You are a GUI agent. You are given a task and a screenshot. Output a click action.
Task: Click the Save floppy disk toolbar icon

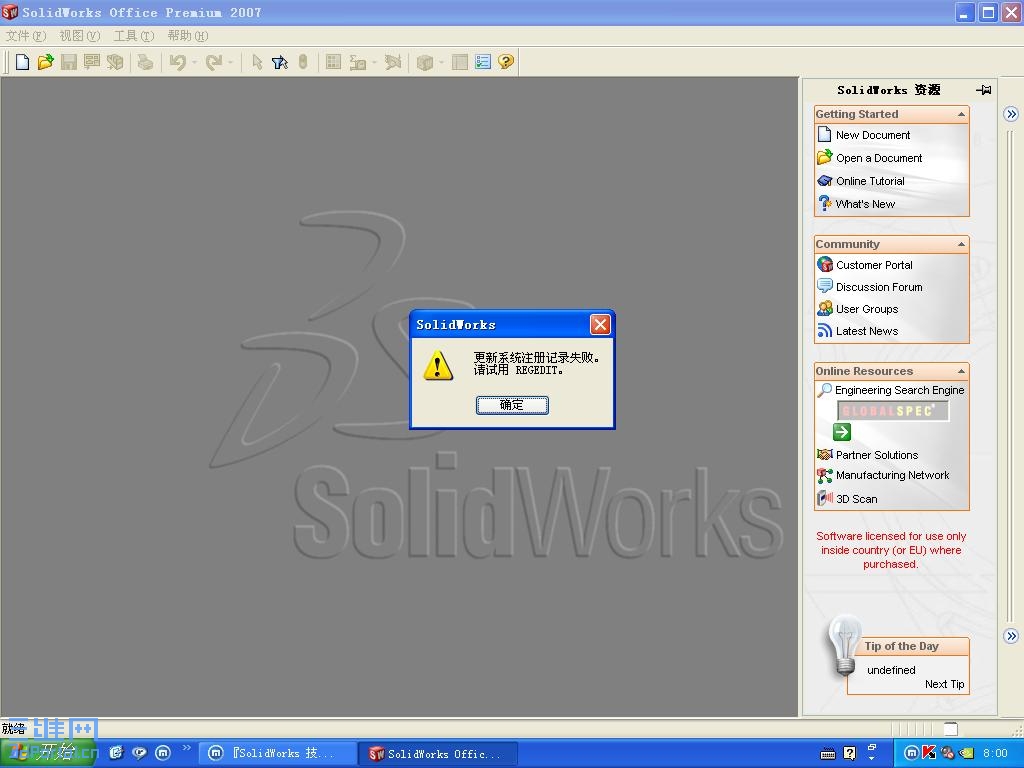click(69, 62)
